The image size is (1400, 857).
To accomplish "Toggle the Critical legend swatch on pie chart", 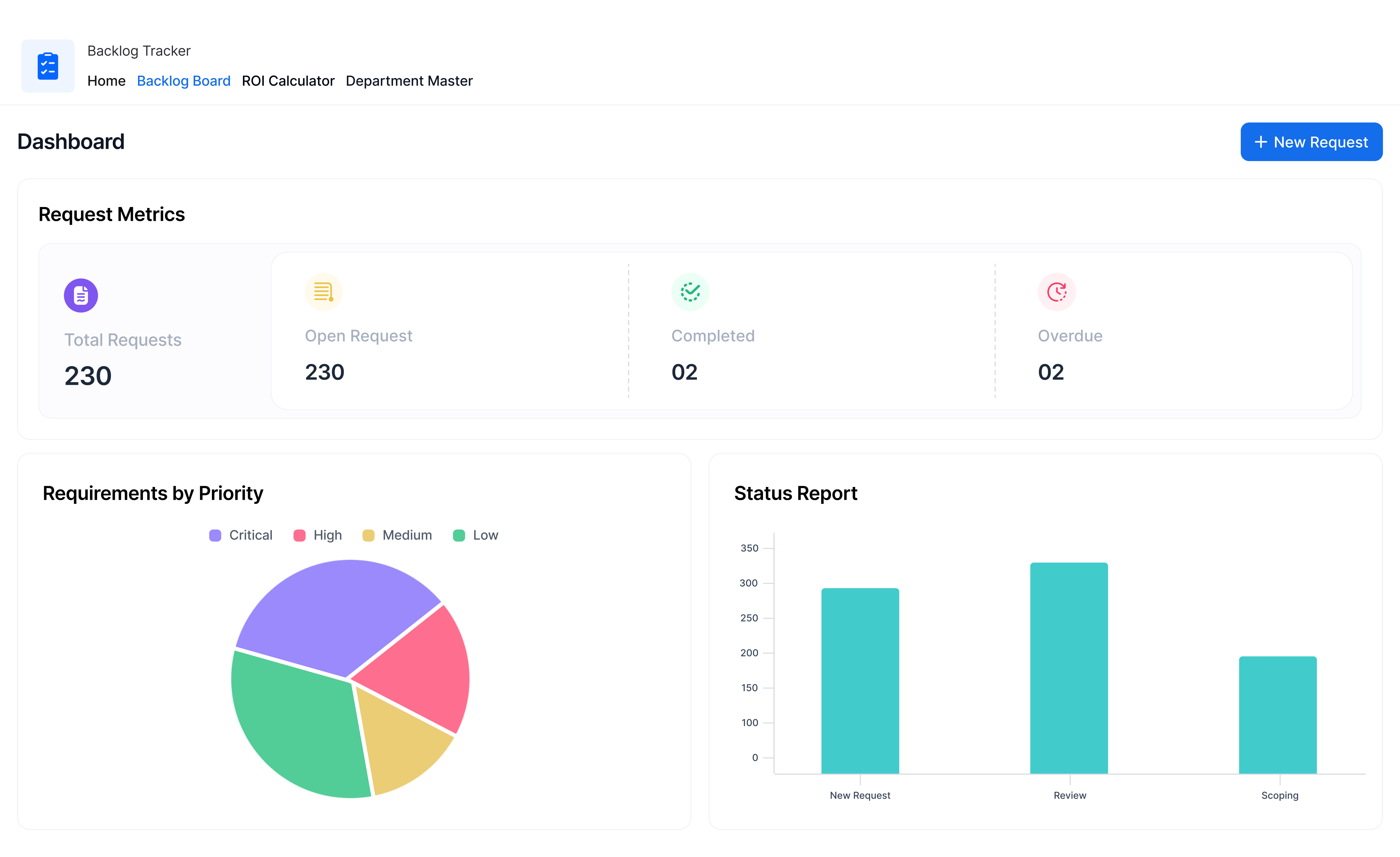I will (x=215, y=535).
